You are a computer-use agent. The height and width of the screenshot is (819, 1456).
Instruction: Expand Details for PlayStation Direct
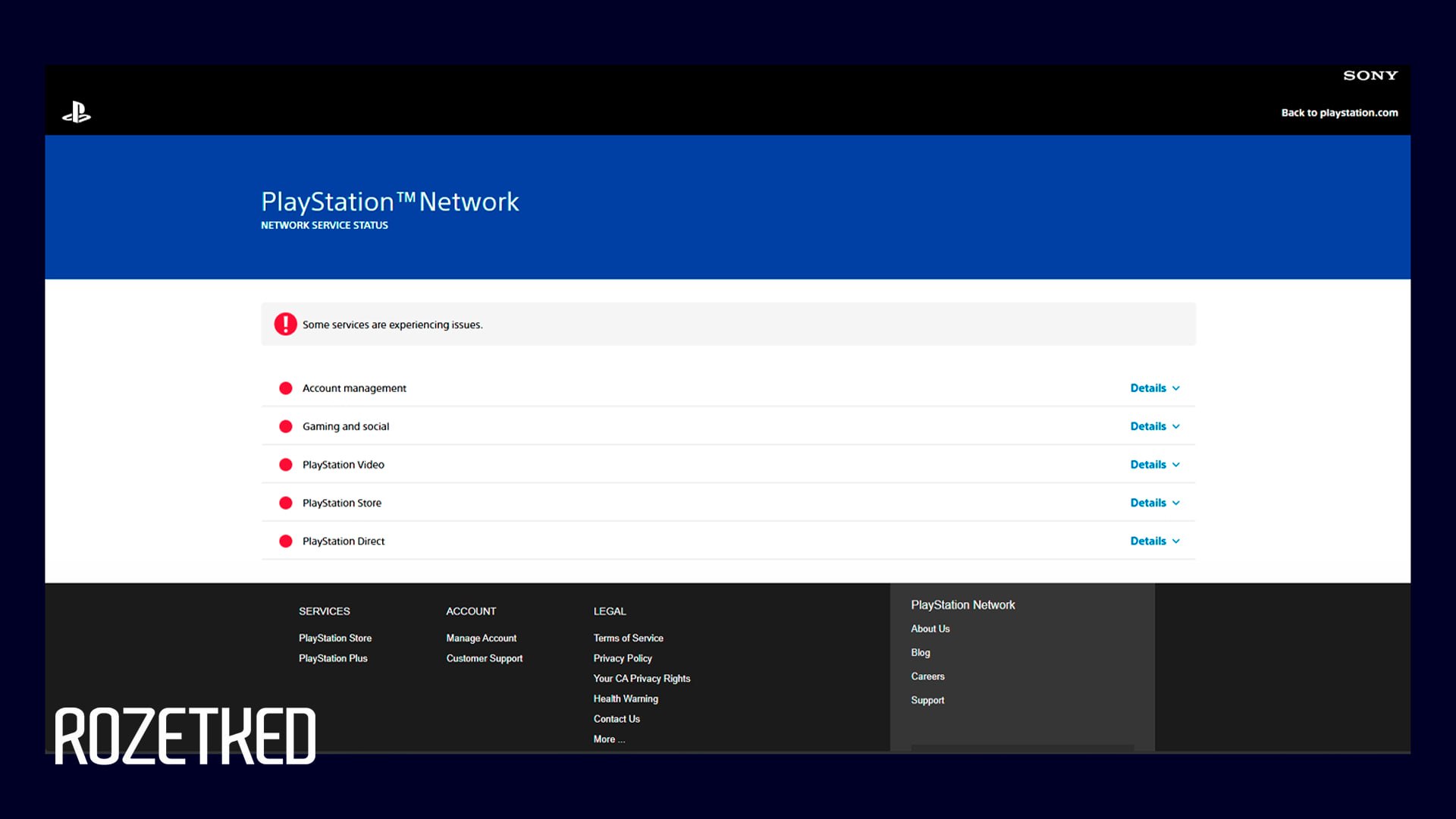point(1155,541)
